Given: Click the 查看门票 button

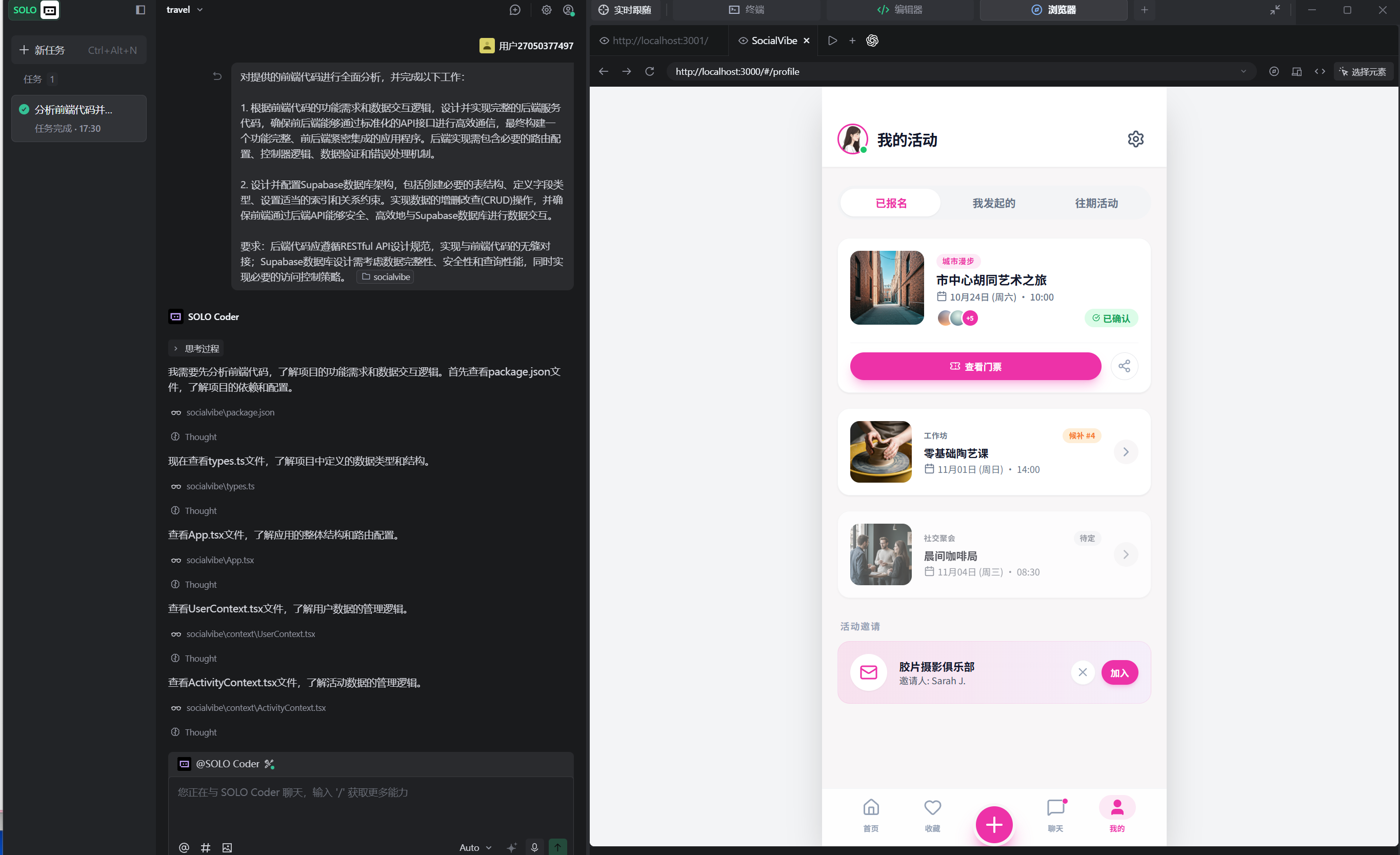Looking at the screenshot, I should [x=975, y=366].
